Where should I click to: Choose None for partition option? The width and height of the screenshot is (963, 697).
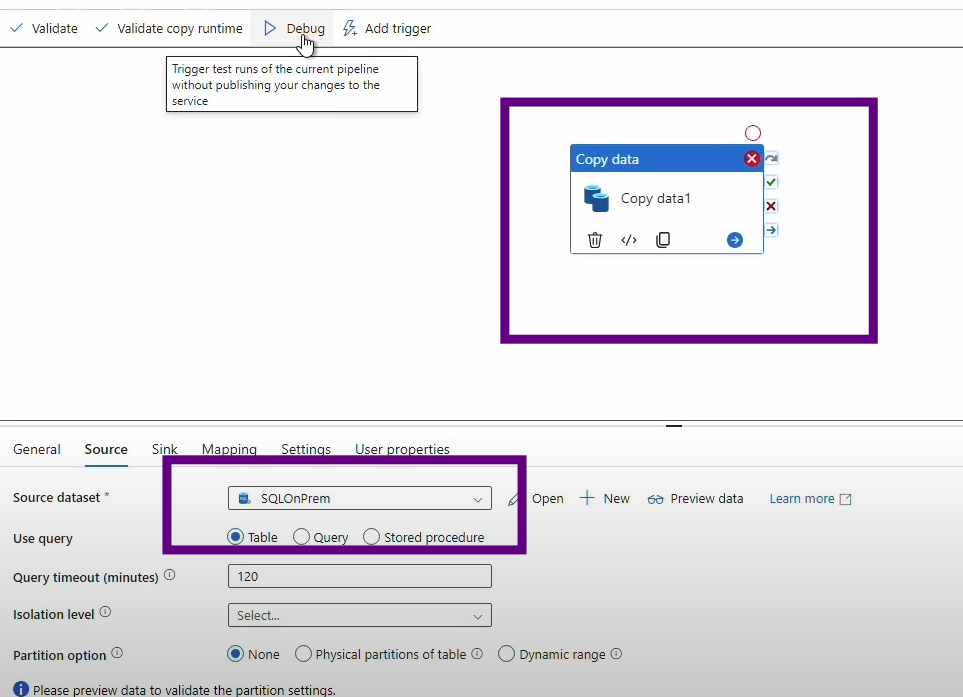tap(235, 654)
